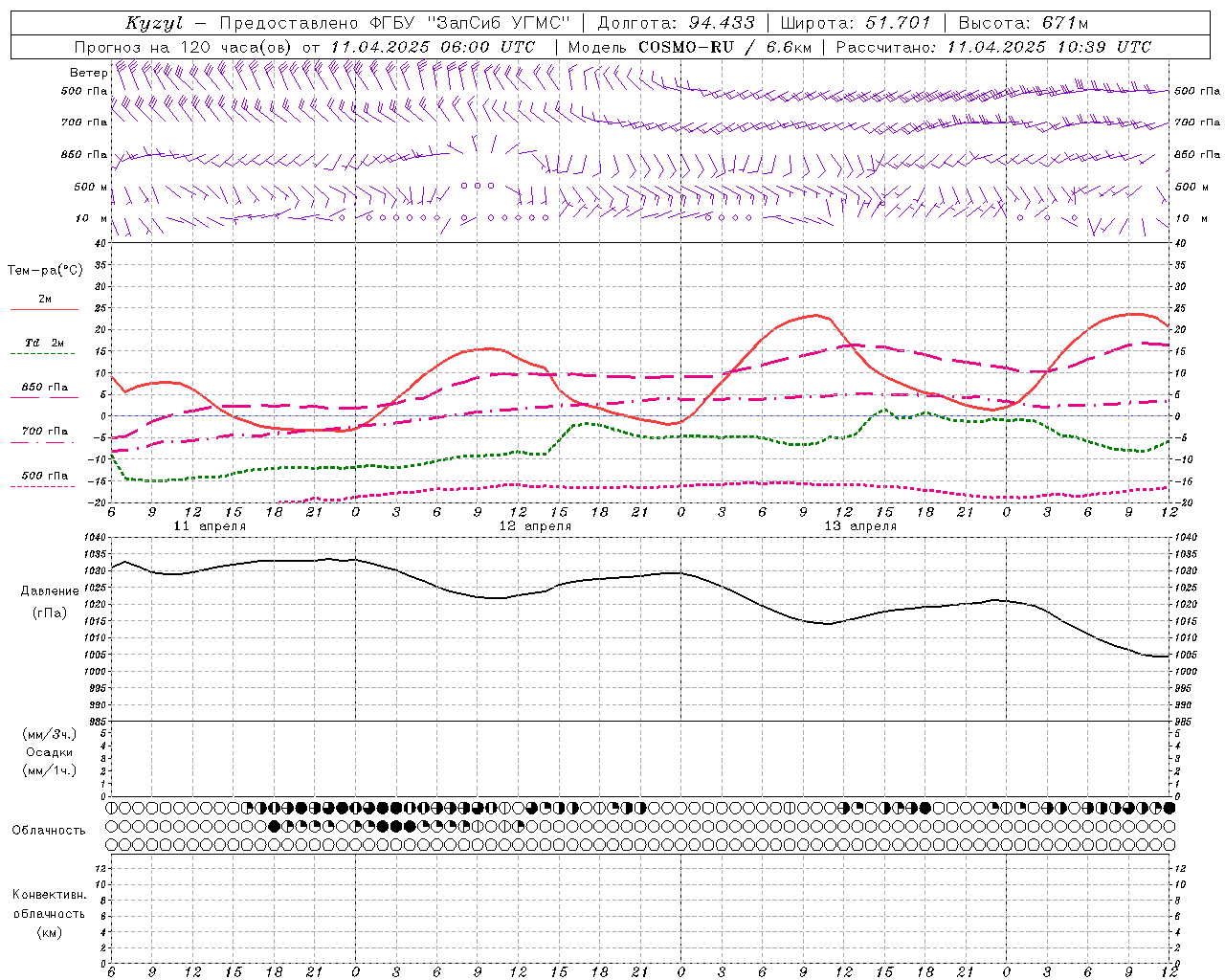Click the 13 апреля date label
The width and height of the screenshot is (1225, 980).
pyautogui.click(x=860, y=526)
